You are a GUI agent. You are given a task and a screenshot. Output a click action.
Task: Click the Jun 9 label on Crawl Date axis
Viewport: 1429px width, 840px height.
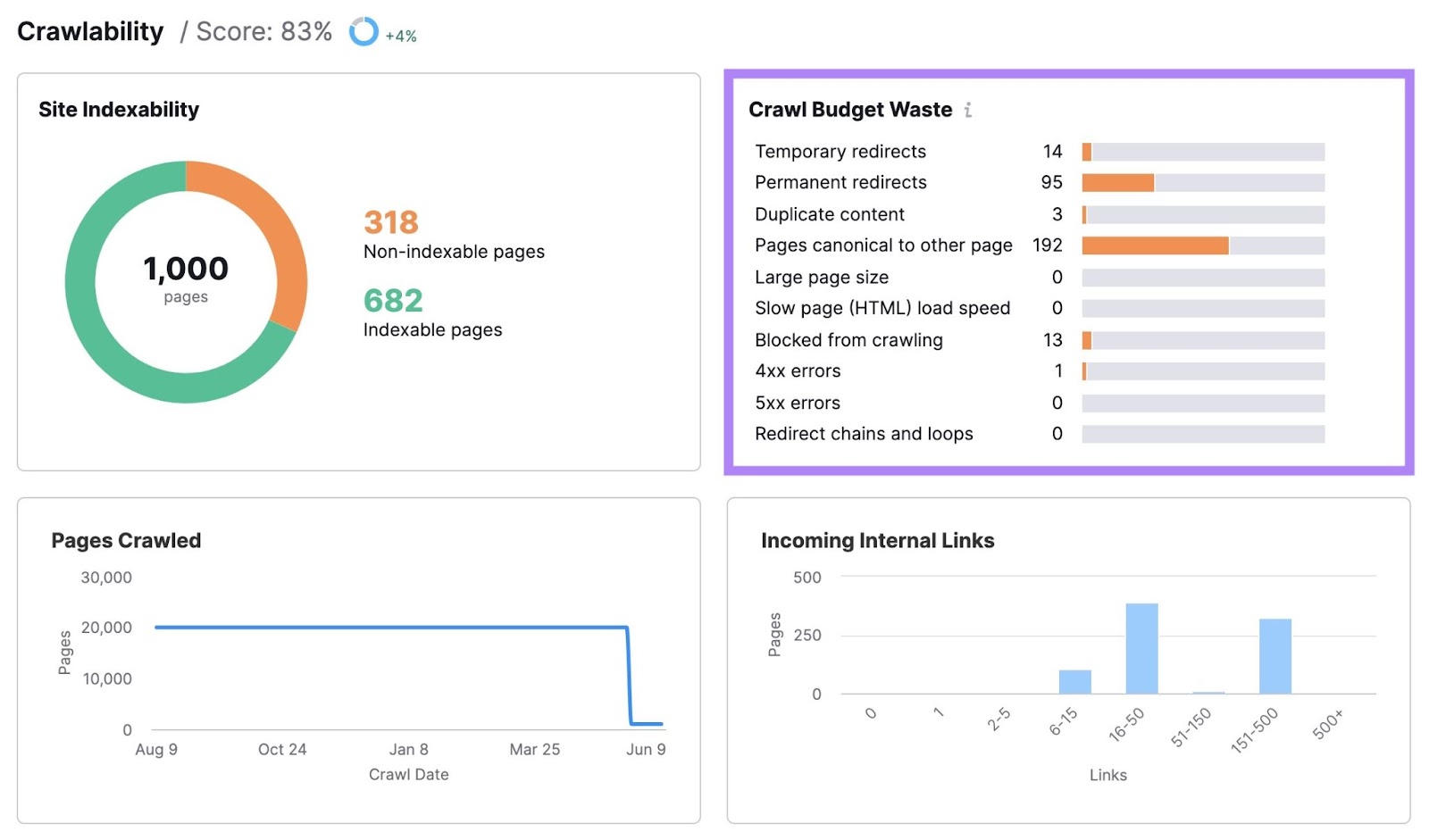coord(646,749)
